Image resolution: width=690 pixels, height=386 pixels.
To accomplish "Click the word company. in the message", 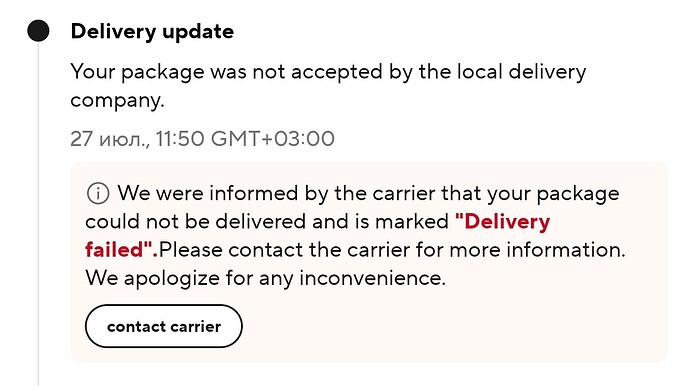I will [x=117, y=100].
